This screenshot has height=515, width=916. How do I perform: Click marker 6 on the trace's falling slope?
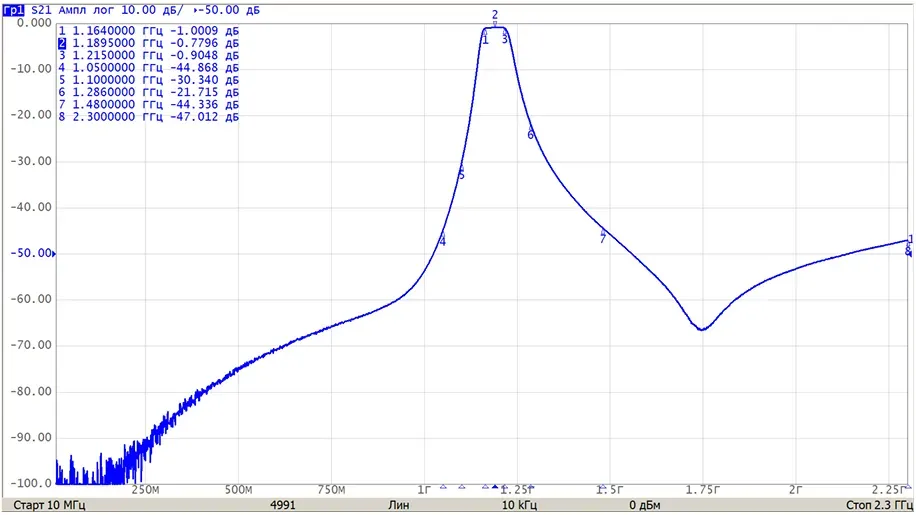pos(530,133)
